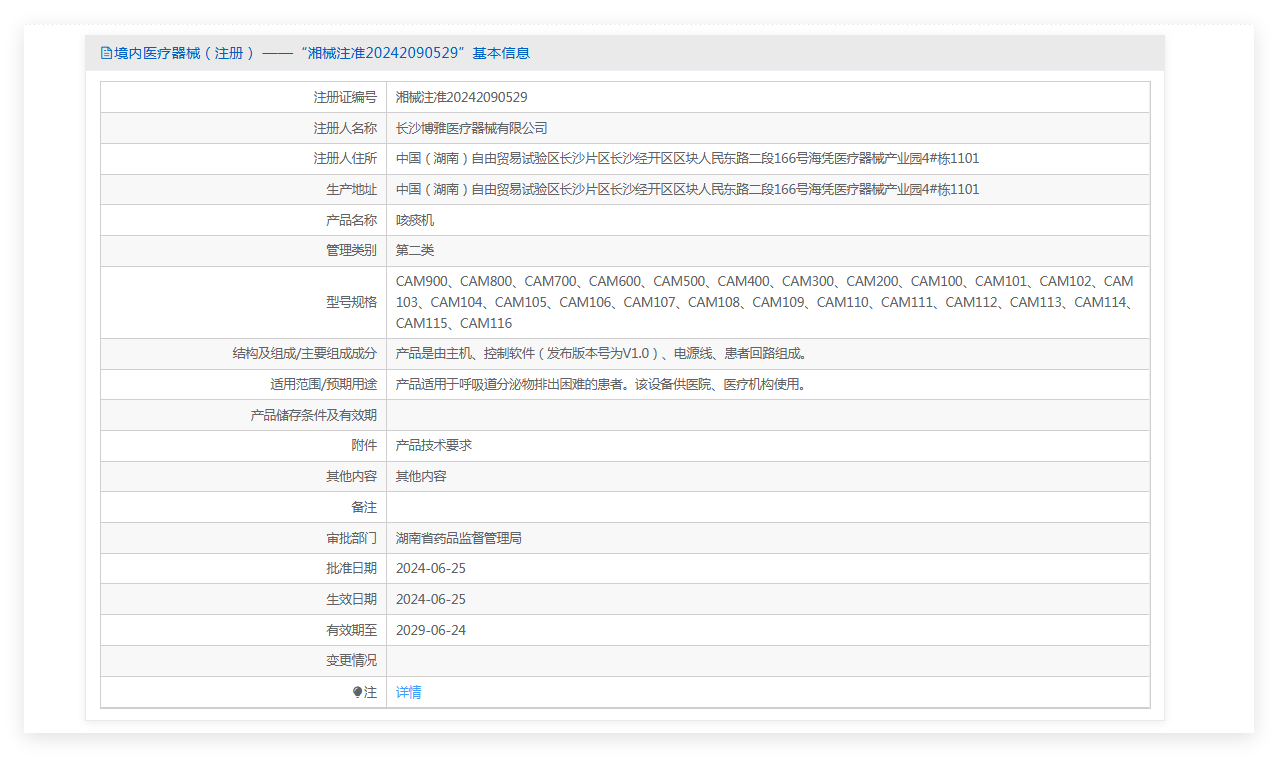Click the 变更情况 row label

(351, 661)
